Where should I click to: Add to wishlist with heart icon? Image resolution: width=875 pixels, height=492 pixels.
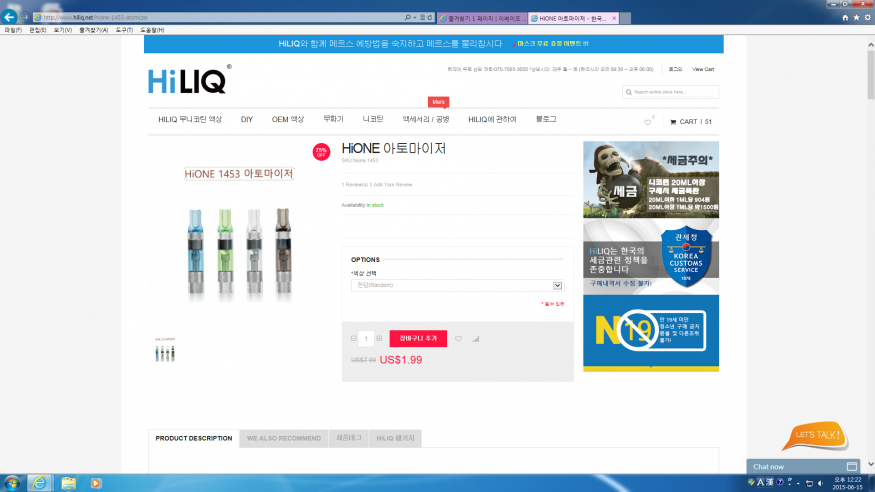458,339
